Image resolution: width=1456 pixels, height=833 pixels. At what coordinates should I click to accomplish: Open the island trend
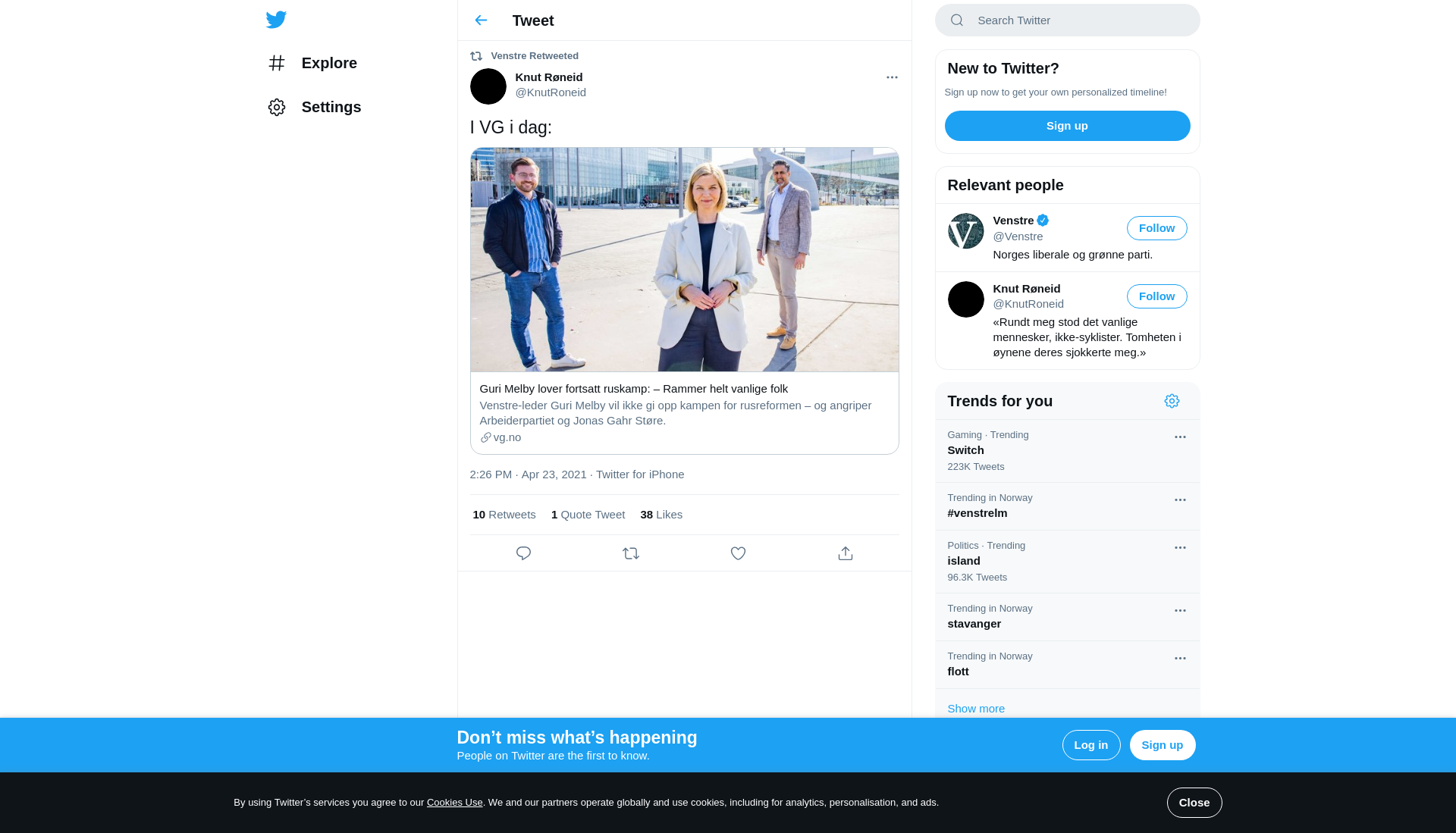[x=1068, y=562]
